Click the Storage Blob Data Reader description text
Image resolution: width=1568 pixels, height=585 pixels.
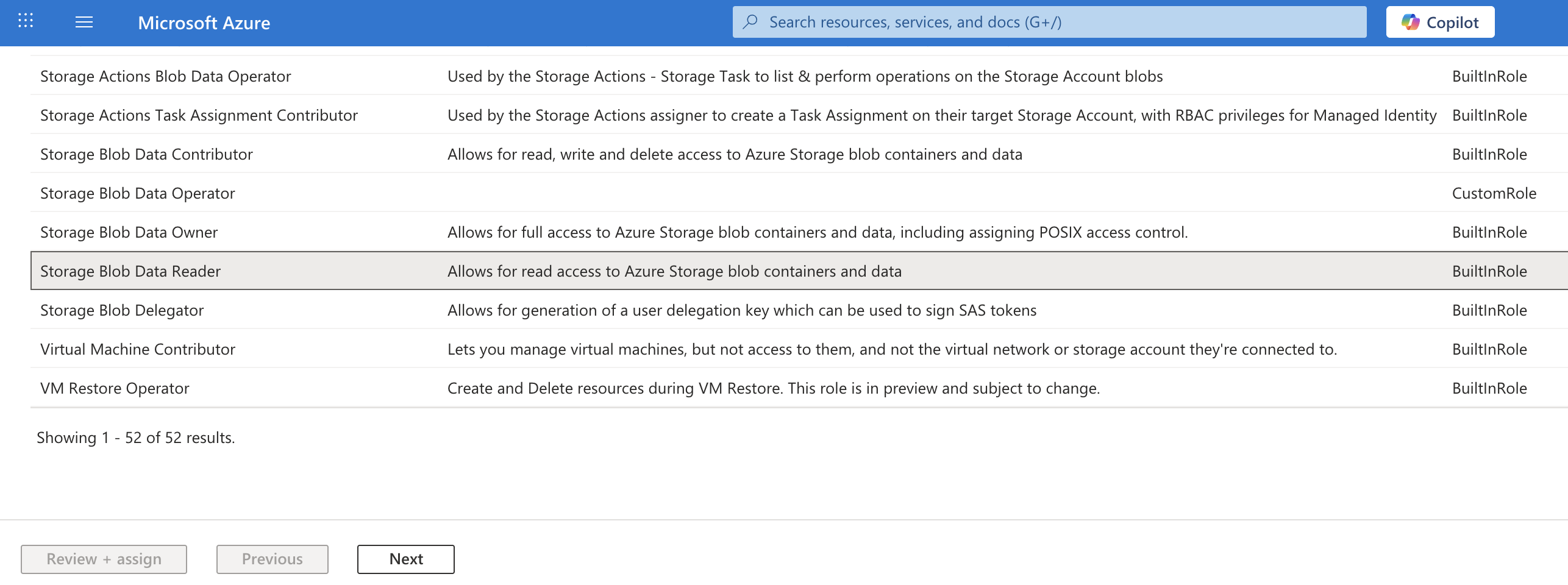(674, 271)
